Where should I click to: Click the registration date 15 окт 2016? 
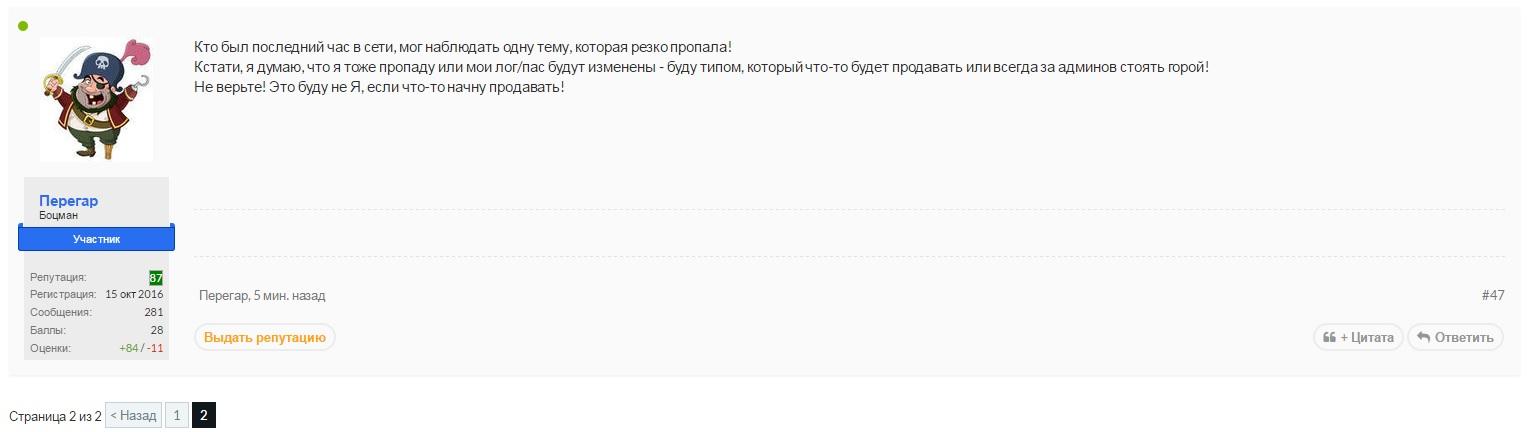(x=134, y=295)
